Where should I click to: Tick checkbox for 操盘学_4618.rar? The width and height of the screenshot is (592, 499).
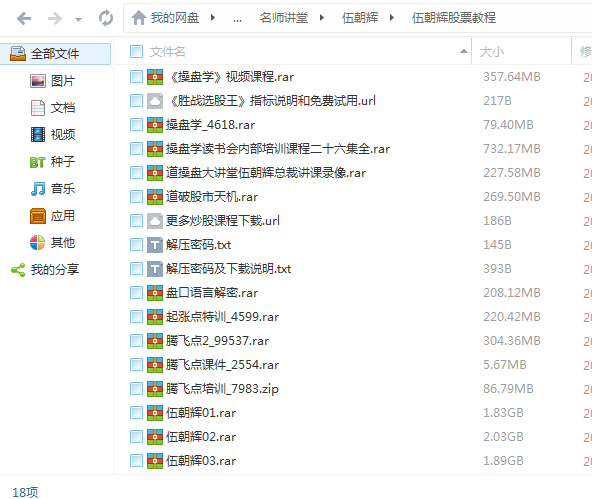tap(136, 125)
